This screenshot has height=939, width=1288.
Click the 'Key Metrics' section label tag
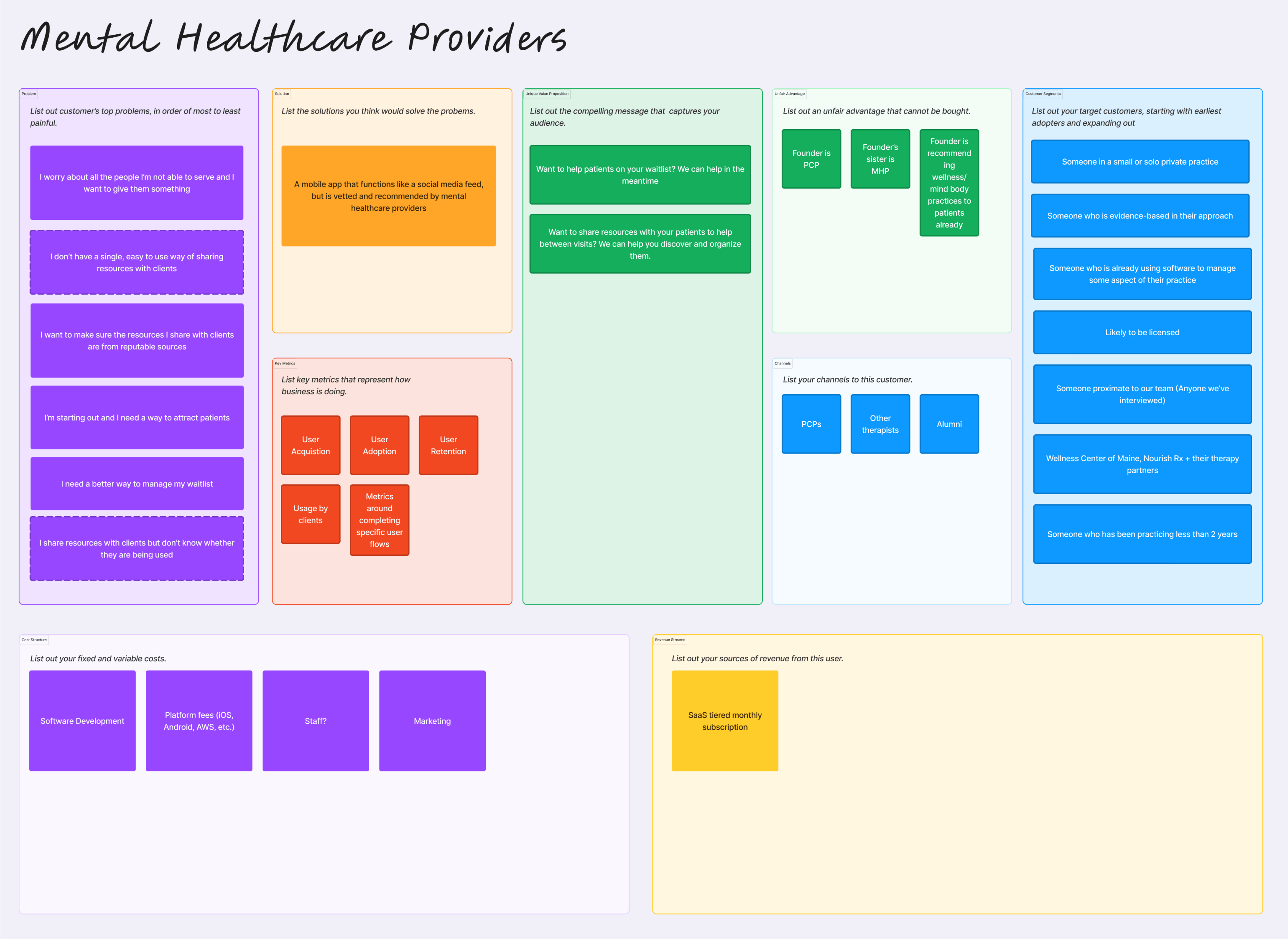tap(285, 363)
